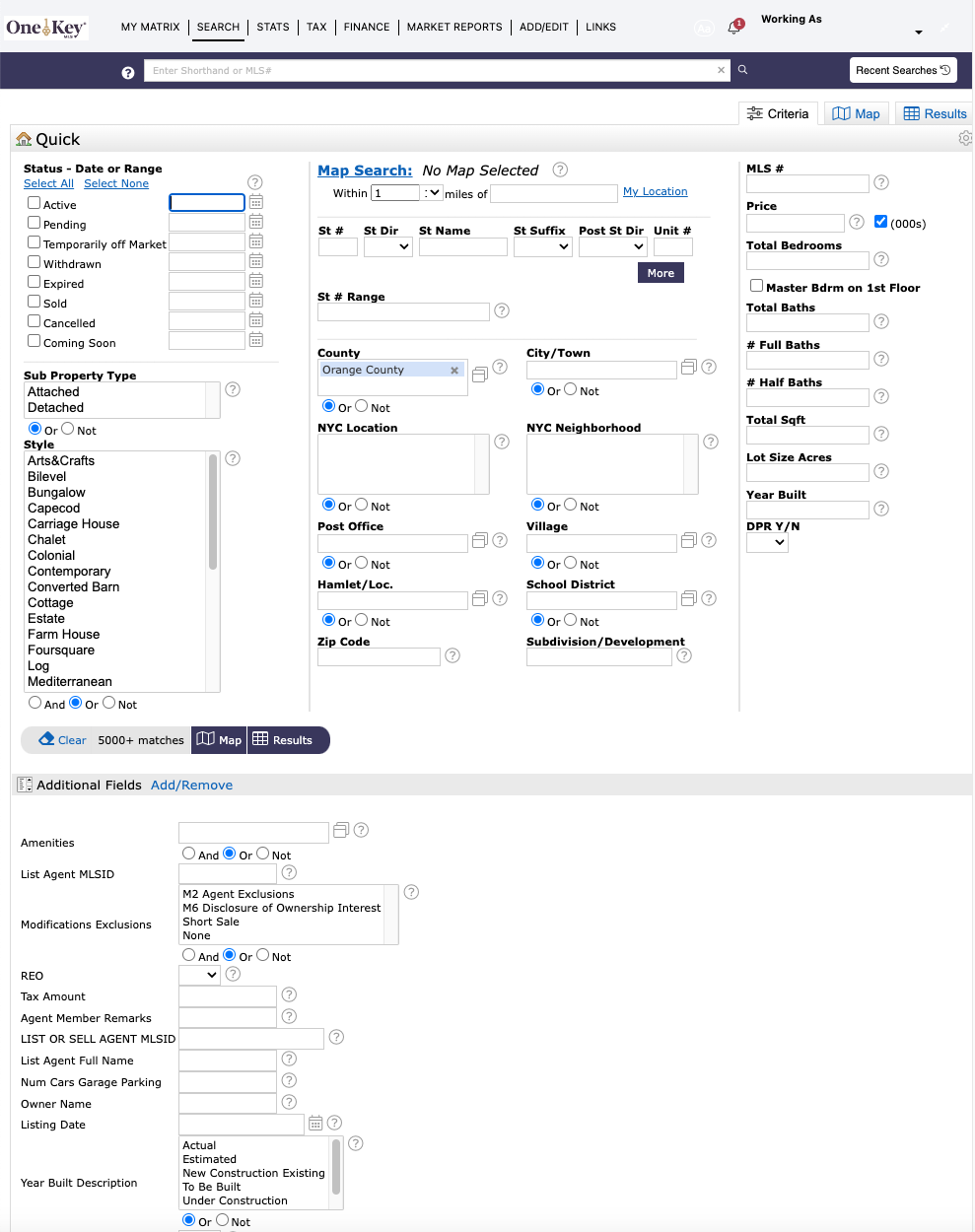Uncheck the (000s) checkbox beside Price
975x1232 pixels.
(x=880, y=220)
